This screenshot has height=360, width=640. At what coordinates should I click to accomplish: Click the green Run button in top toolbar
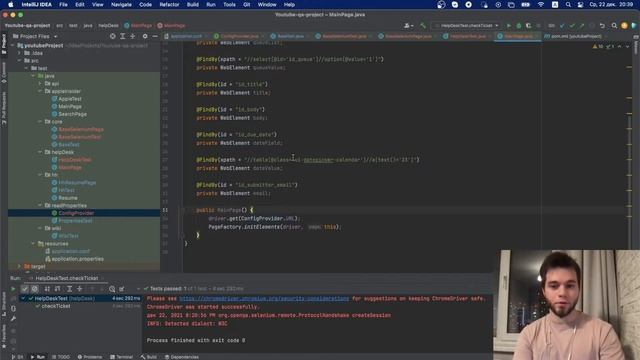tap(509, 26)
